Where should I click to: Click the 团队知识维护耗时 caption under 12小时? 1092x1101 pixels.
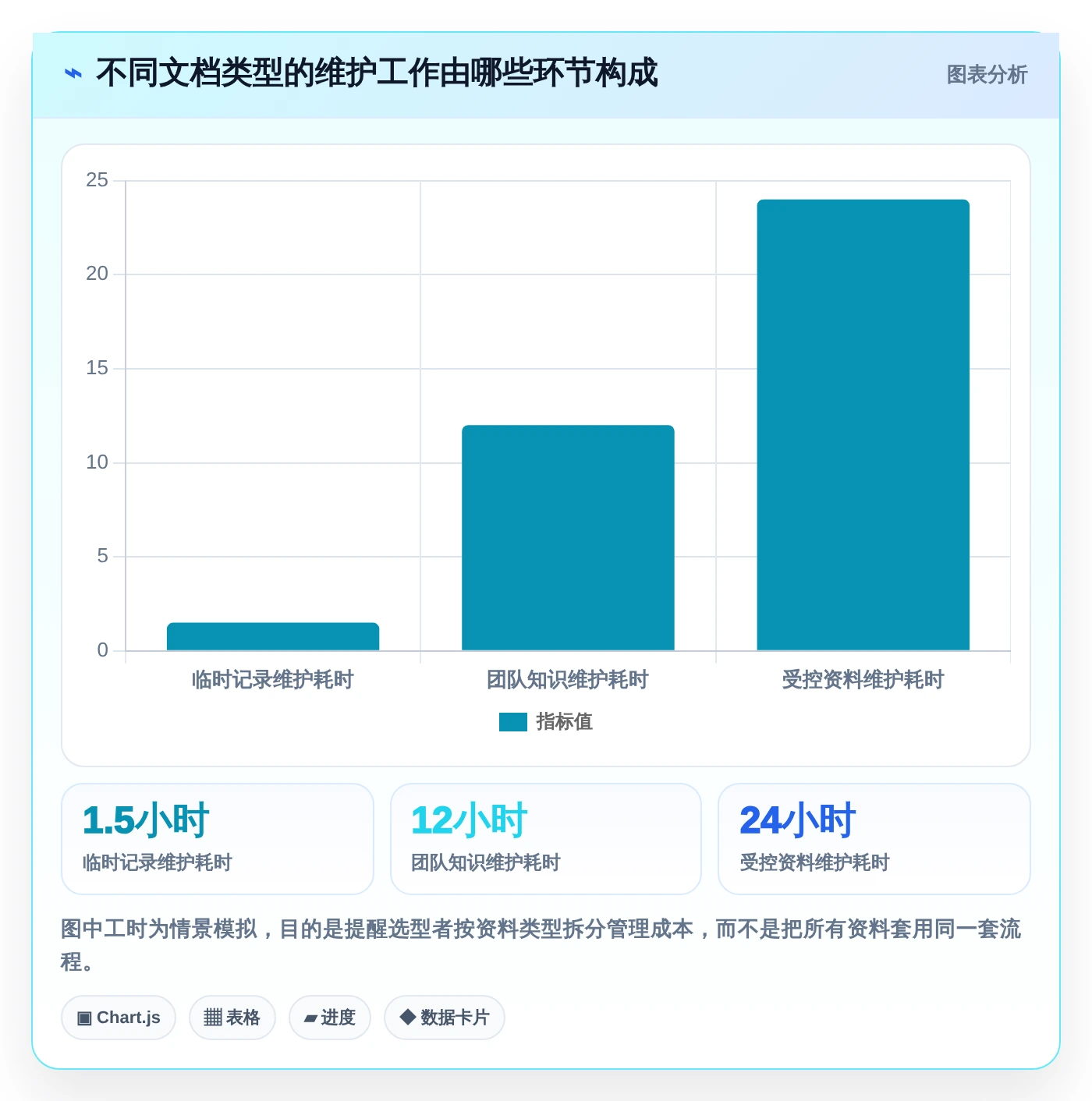click(486, 863)
